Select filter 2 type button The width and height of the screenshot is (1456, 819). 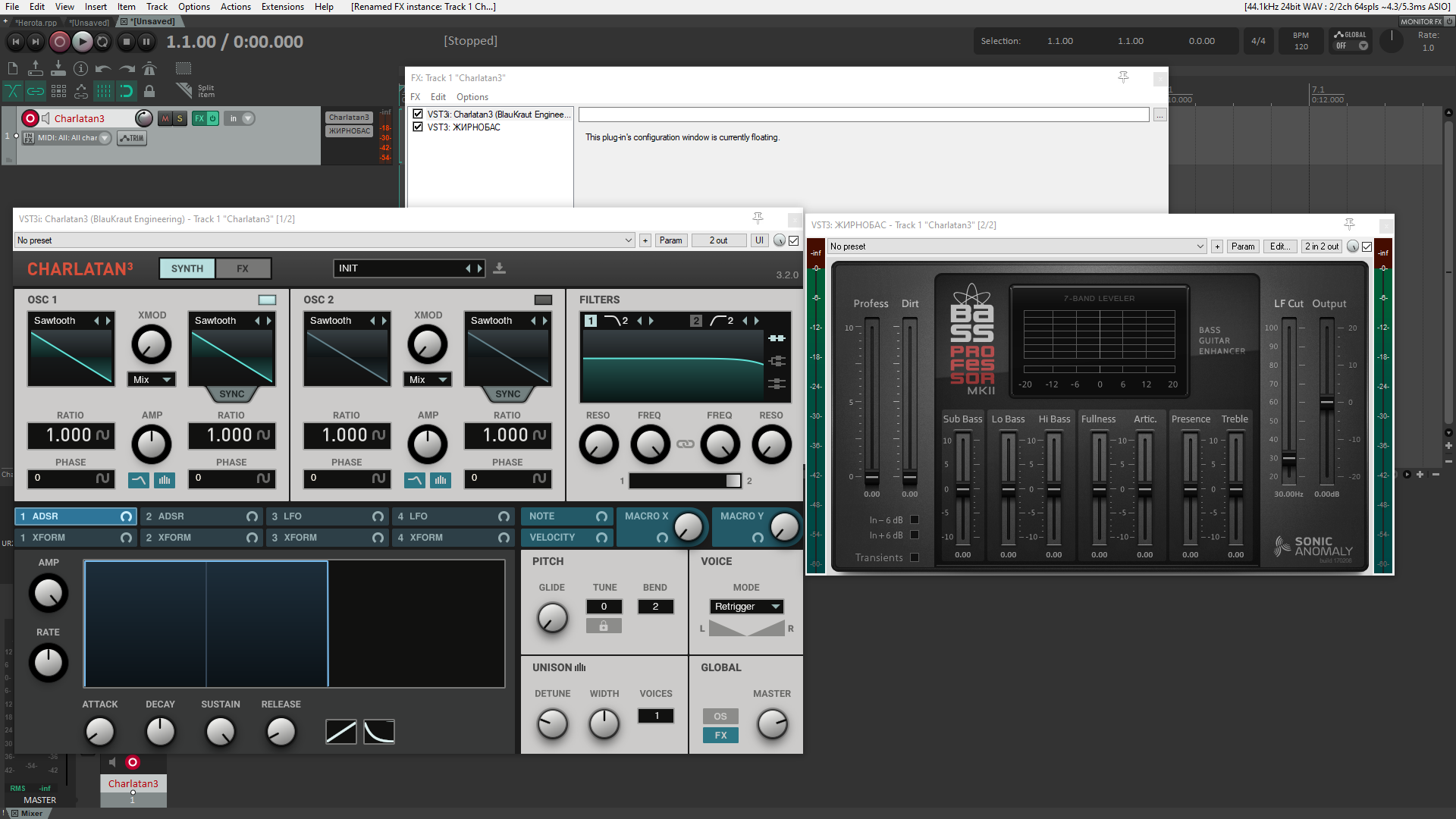tap(721, 321)
